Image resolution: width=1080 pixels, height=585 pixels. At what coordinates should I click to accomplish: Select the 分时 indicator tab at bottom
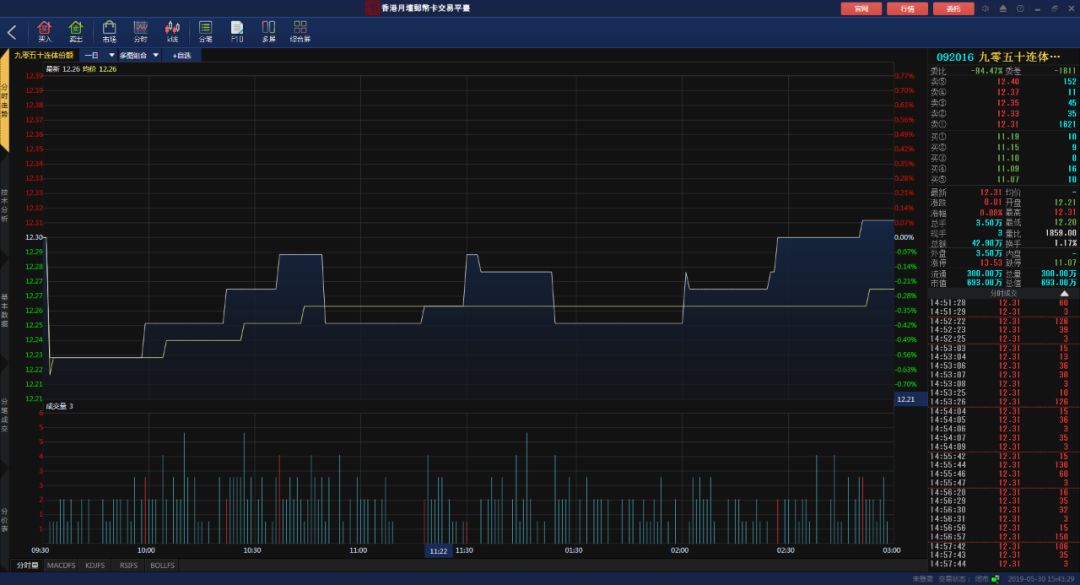pyautogui.click(x=28, y=565)
